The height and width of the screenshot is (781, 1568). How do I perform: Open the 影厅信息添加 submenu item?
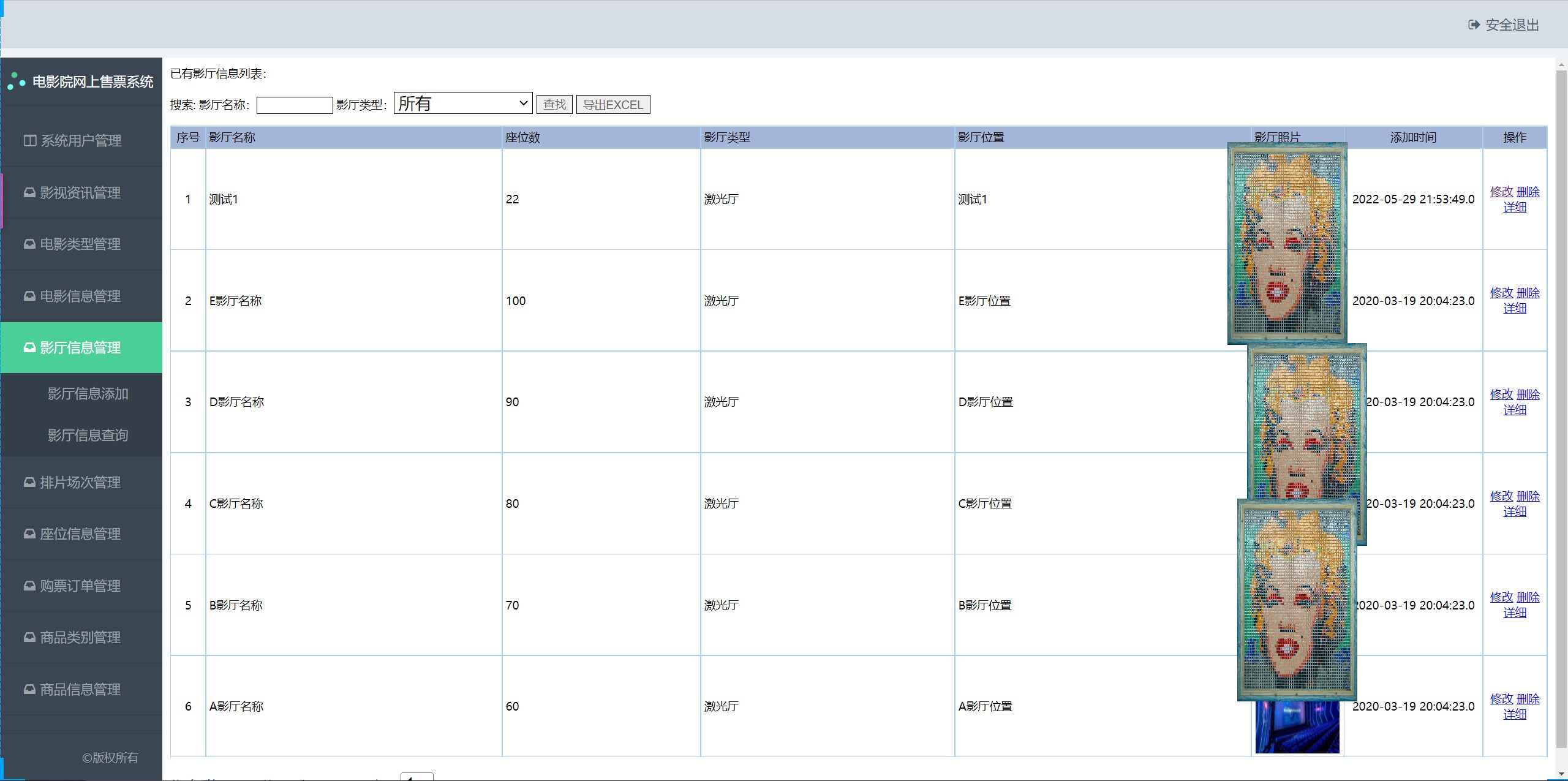88,394
